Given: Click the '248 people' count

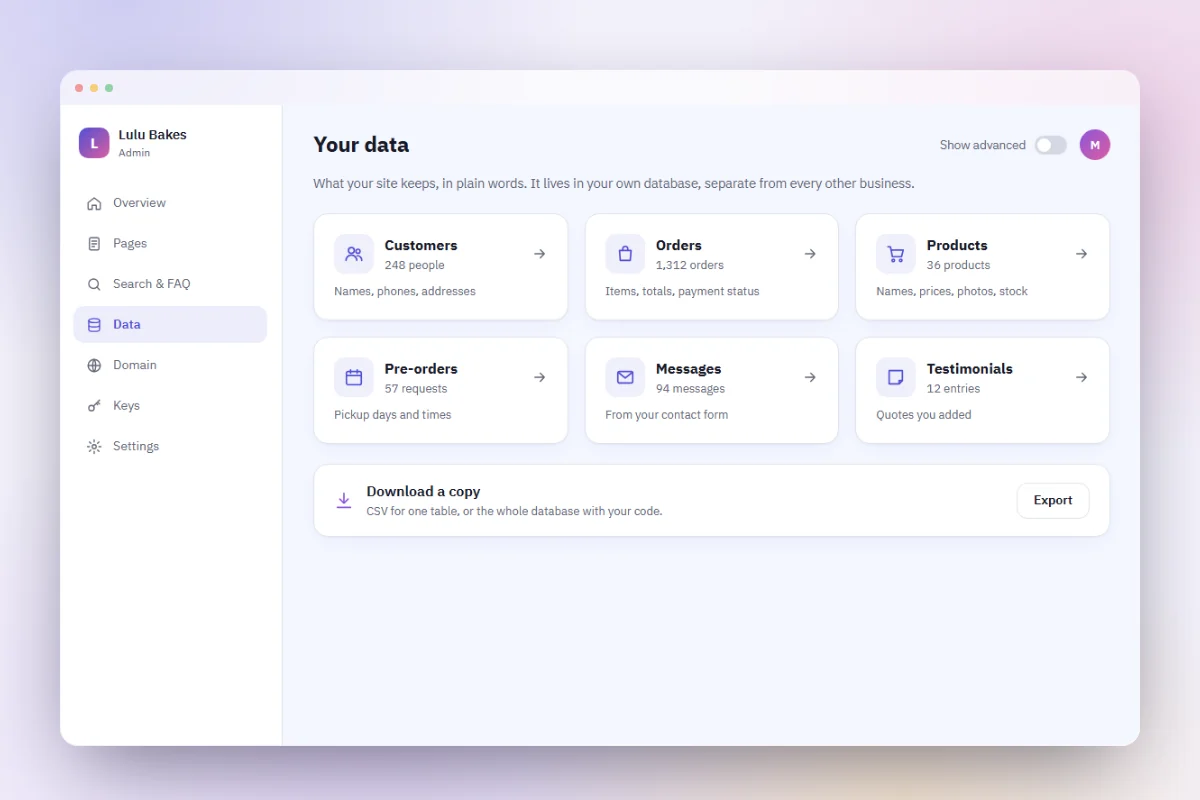Looking at the screenshot, I should coord(415,265).
